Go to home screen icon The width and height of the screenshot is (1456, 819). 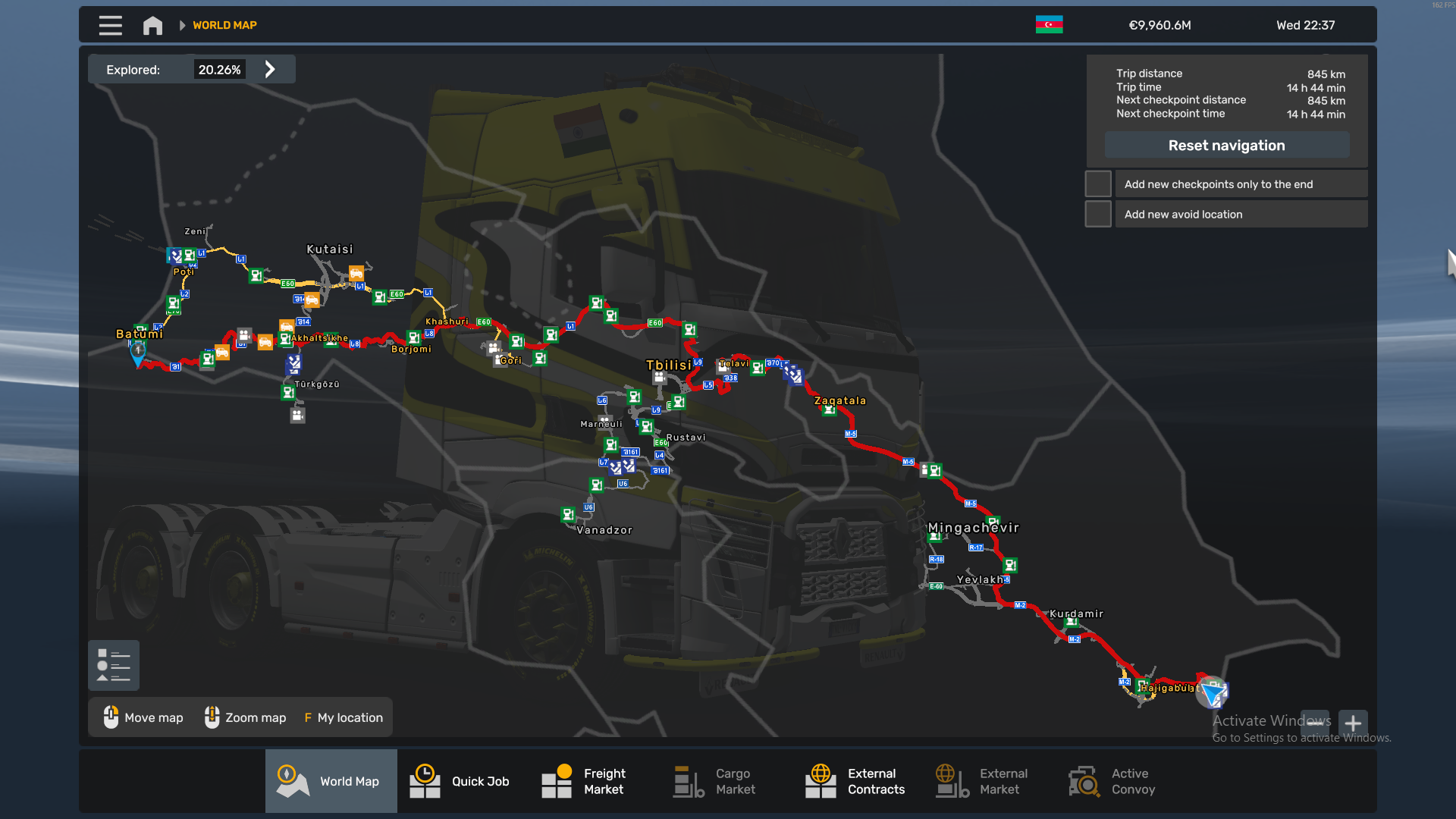[152, 25]
